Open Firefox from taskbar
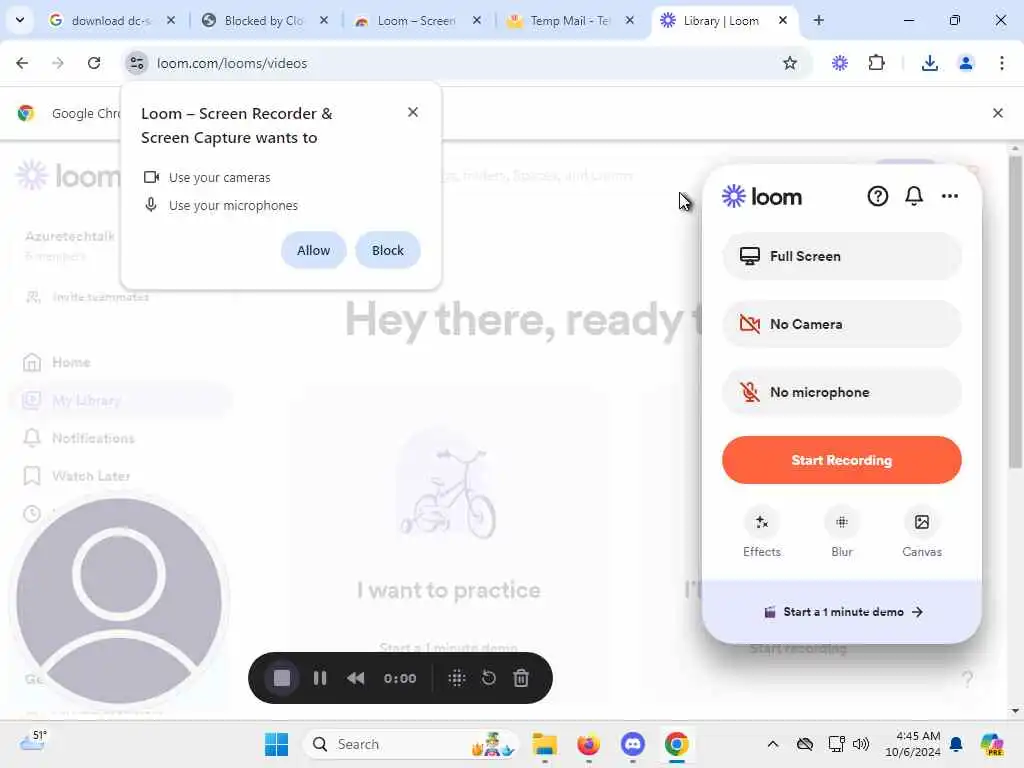The width and height of the screenshot is (1024, 768). coord(588,744)
